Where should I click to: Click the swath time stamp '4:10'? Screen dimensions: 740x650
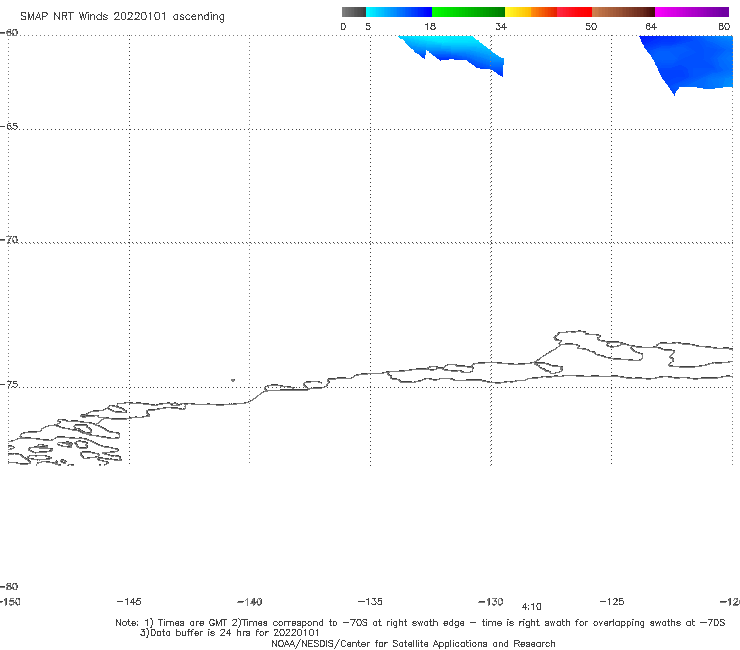pos(531,607)
